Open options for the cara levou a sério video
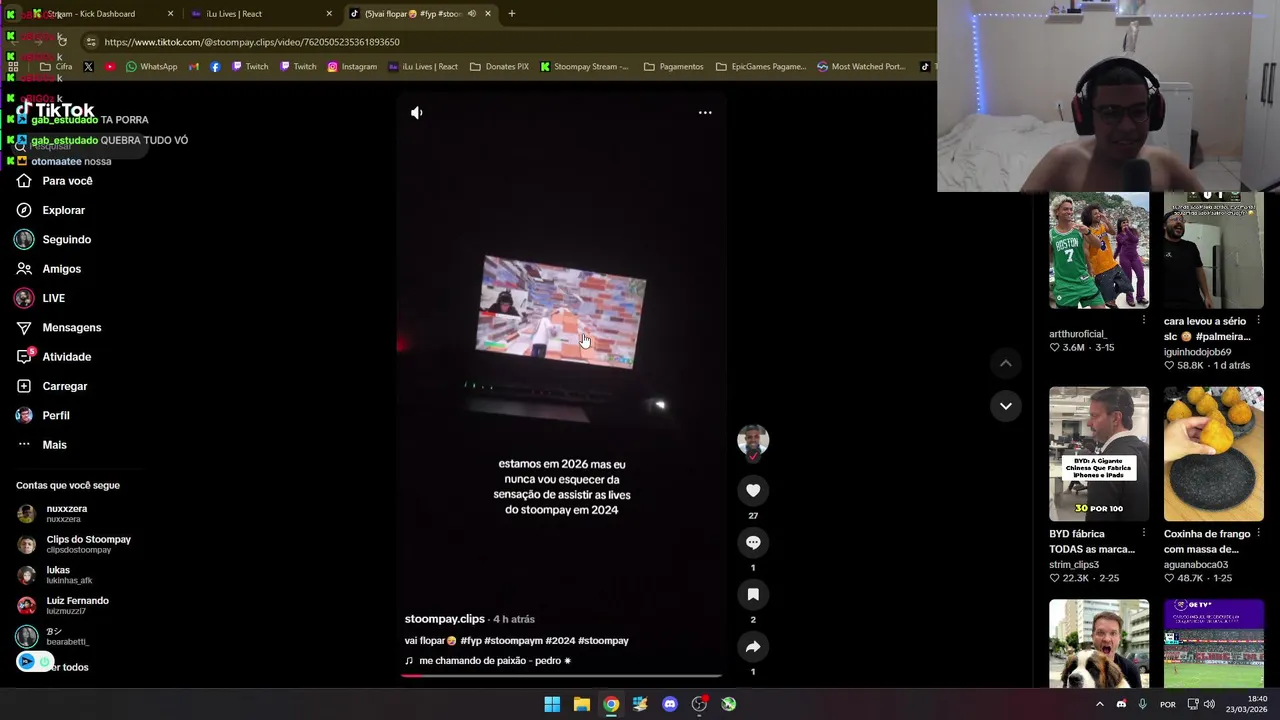 click(1258, 321)
